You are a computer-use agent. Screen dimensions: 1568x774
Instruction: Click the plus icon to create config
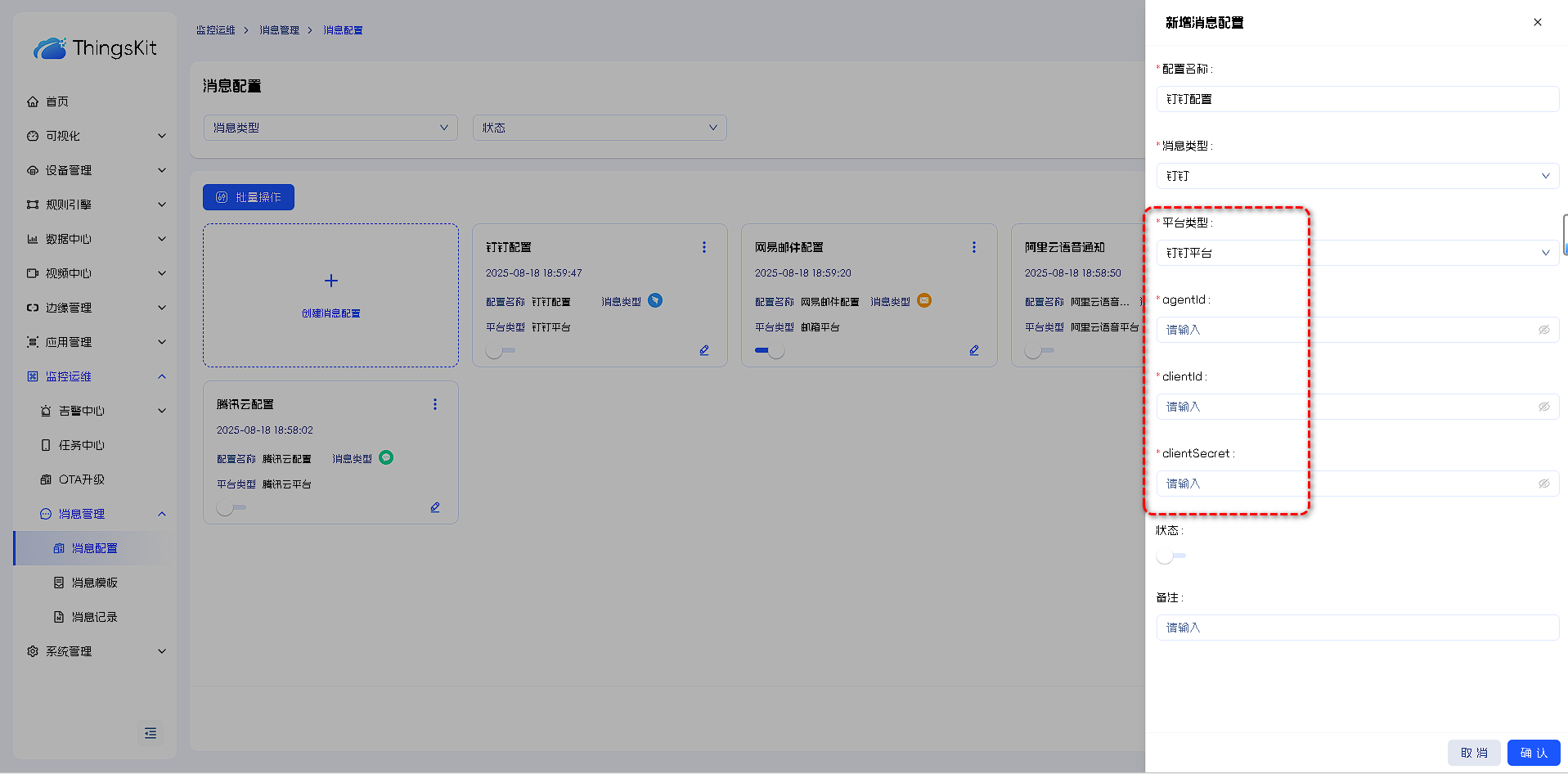point(330,281)
